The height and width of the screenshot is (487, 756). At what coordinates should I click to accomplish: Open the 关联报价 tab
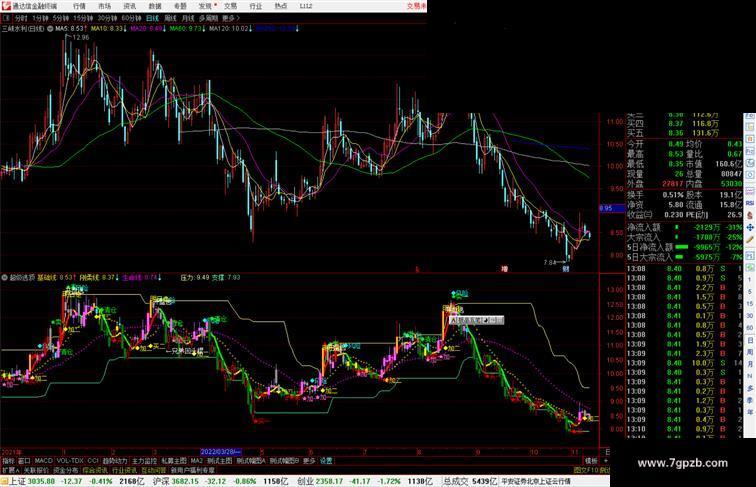click(36, 470)
